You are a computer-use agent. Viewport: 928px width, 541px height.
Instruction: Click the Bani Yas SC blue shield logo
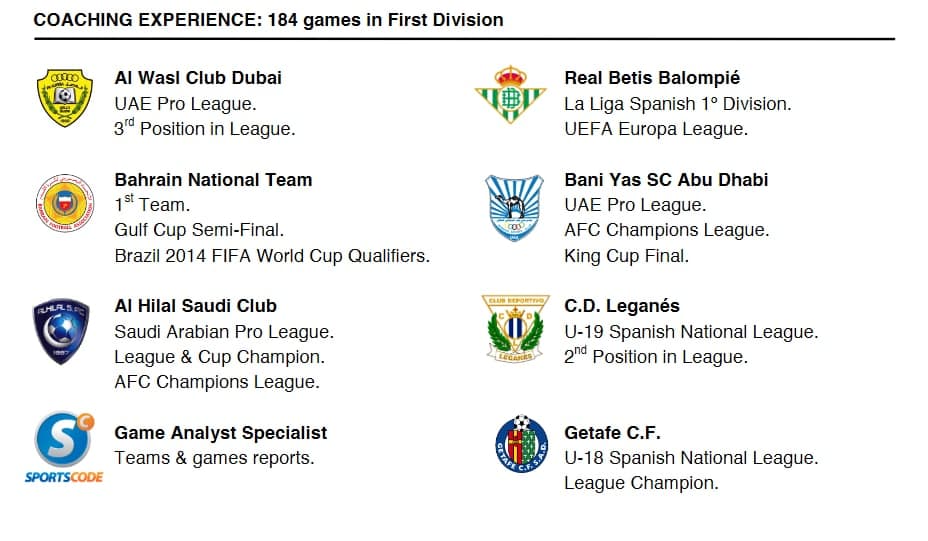click(514, 208)
